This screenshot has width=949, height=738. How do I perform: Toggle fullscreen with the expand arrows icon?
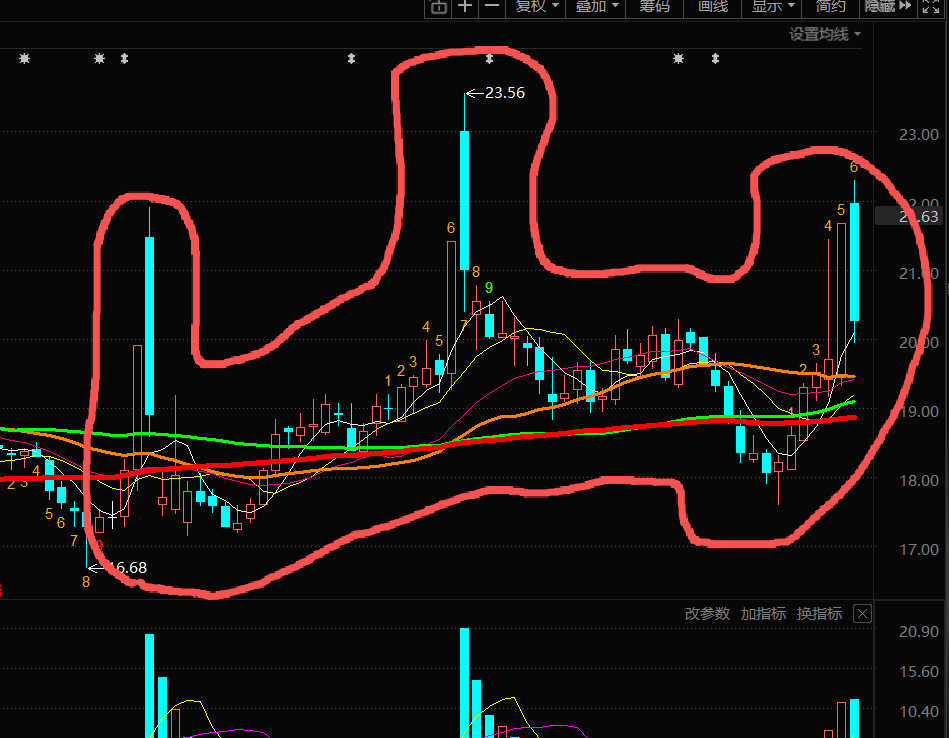(931, 7)
